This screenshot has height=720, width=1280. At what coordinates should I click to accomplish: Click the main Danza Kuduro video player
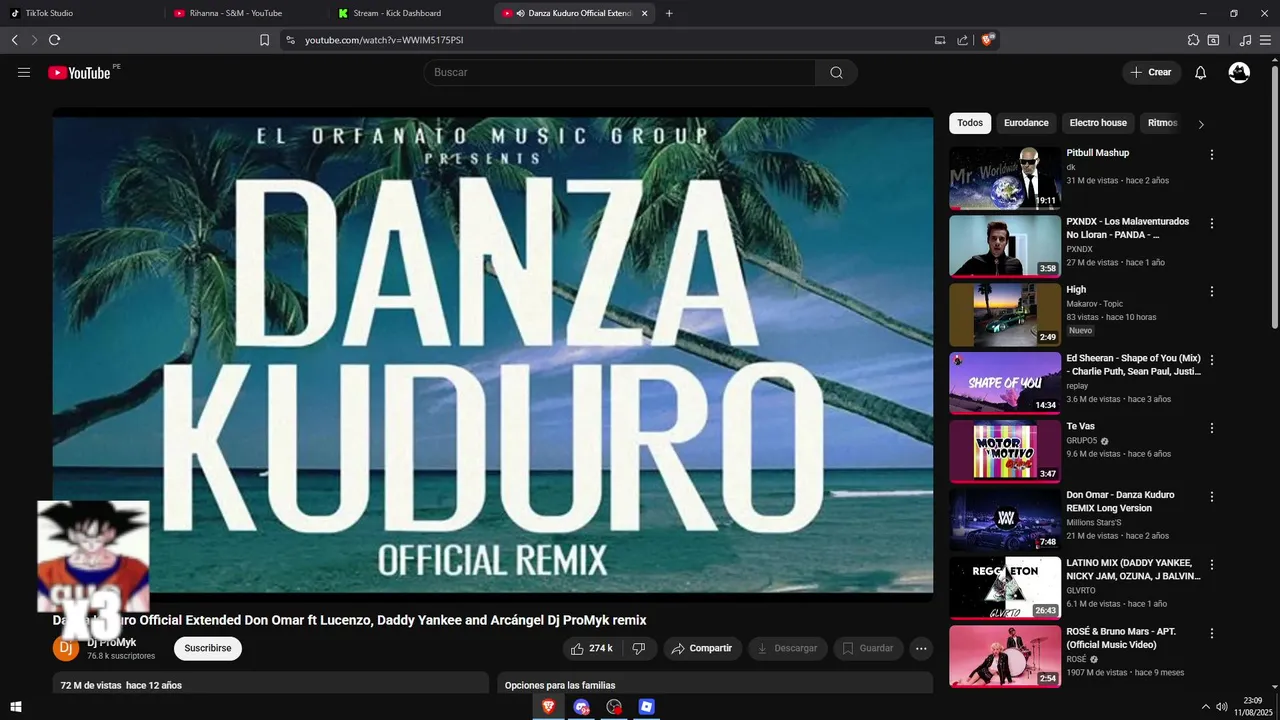point(493,354)
